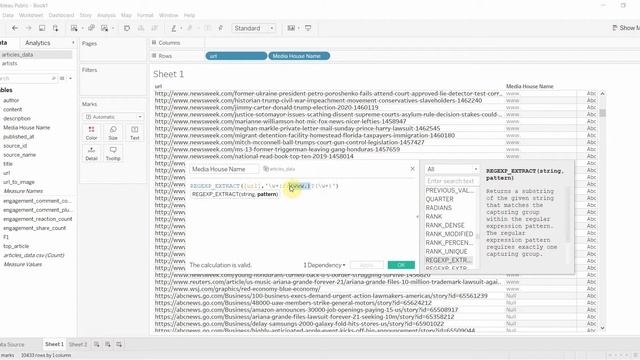Select the author field

[11, 100]
